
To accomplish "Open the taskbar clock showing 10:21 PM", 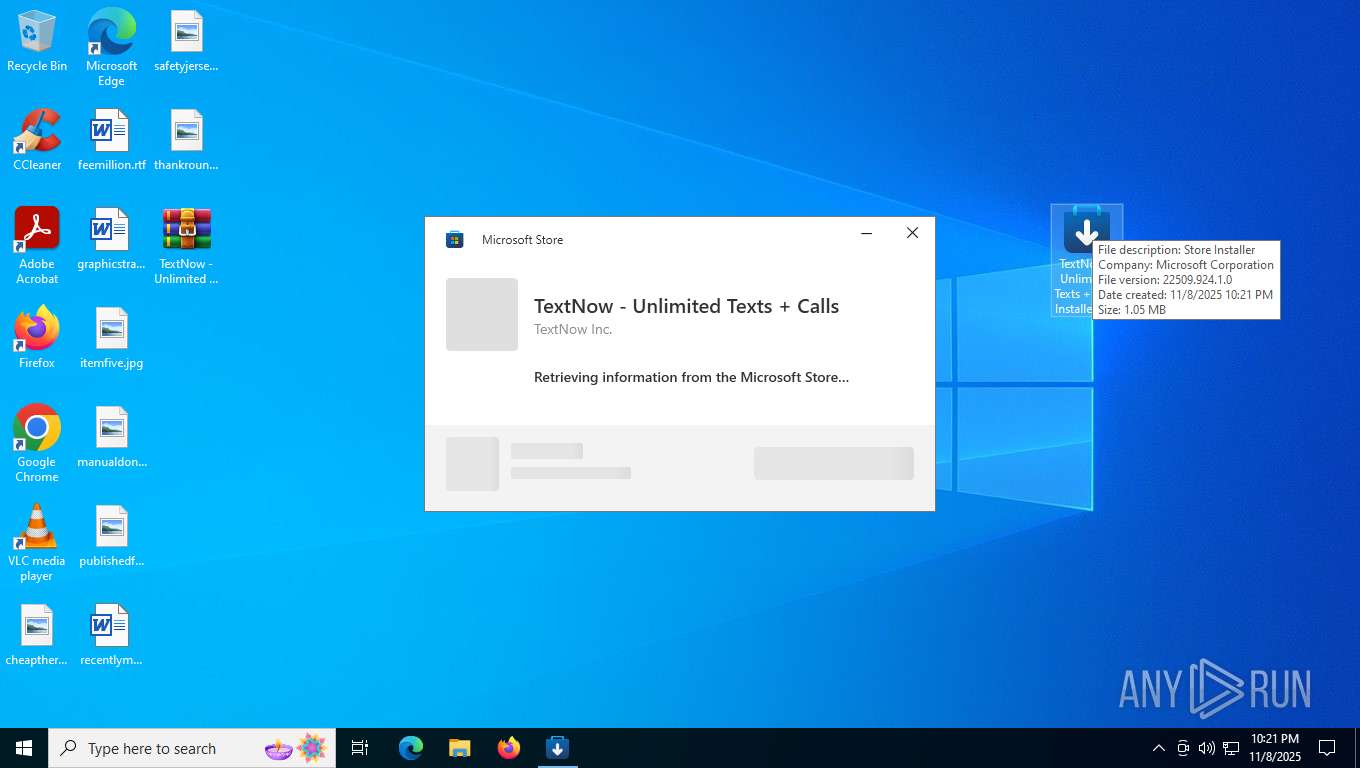I will point(1274,748).
